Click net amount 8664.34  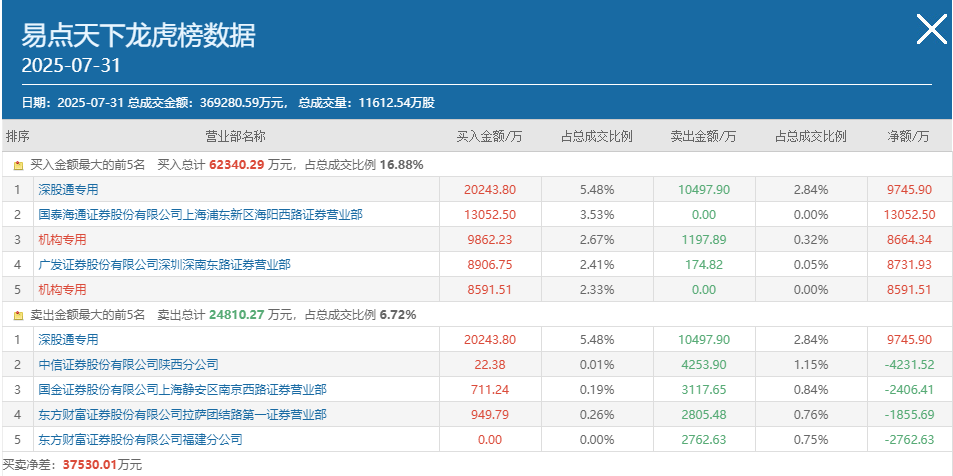coord(909,240)
